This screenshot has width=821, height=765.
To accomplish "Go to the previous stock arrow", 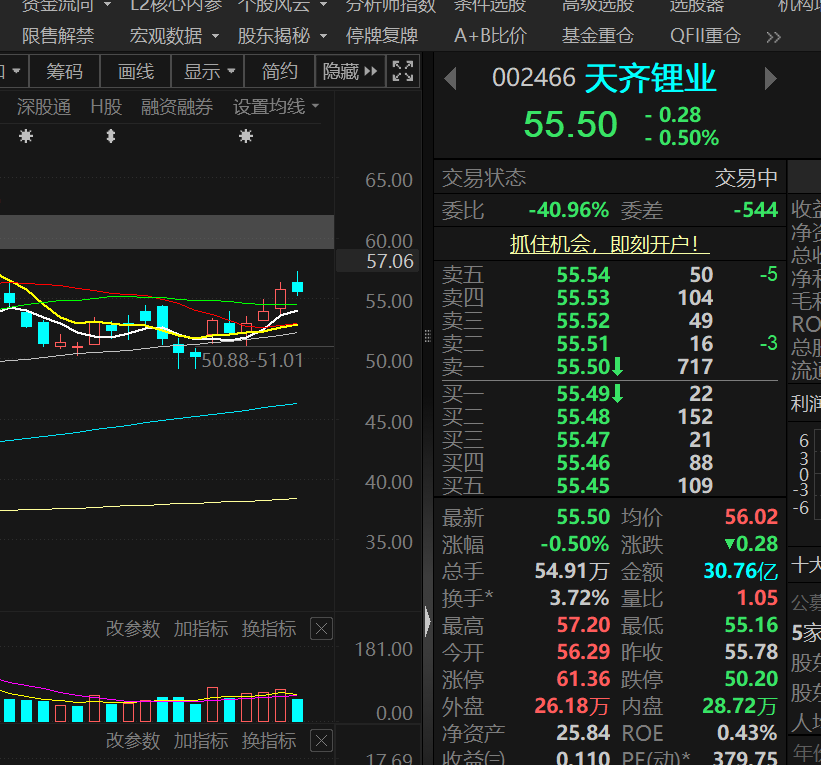I will (450, 79).
